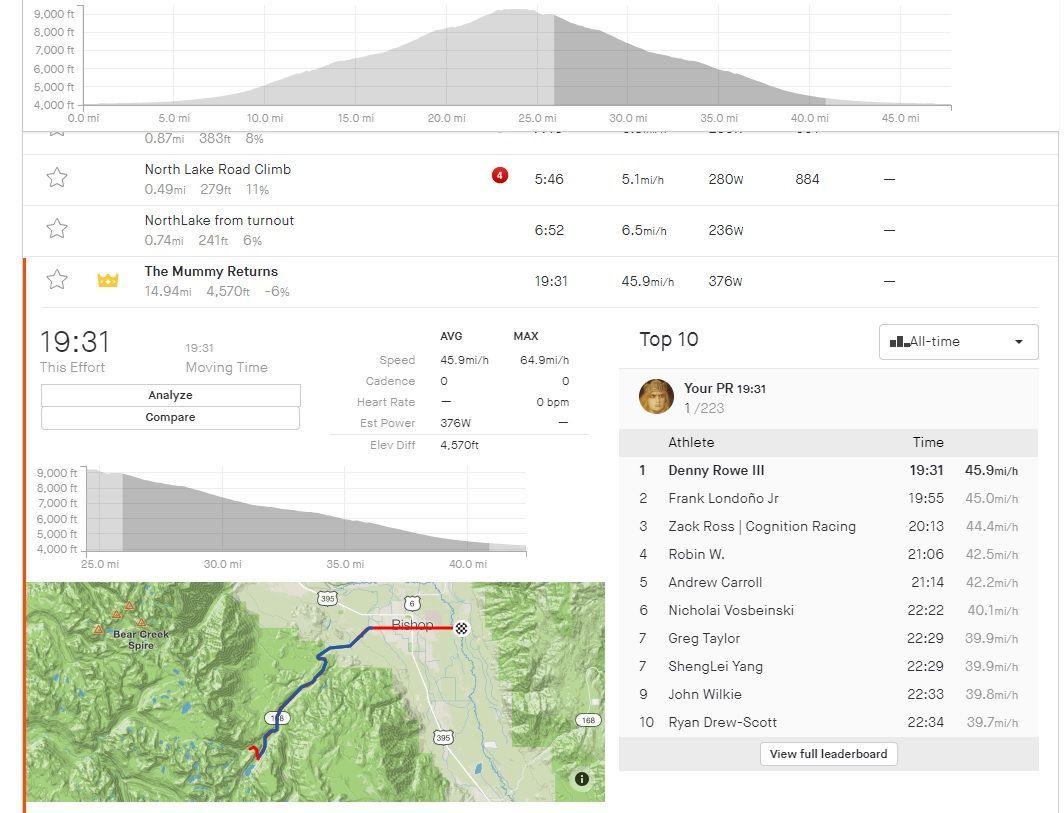Click View full leaderboard button

pos(828,754)
